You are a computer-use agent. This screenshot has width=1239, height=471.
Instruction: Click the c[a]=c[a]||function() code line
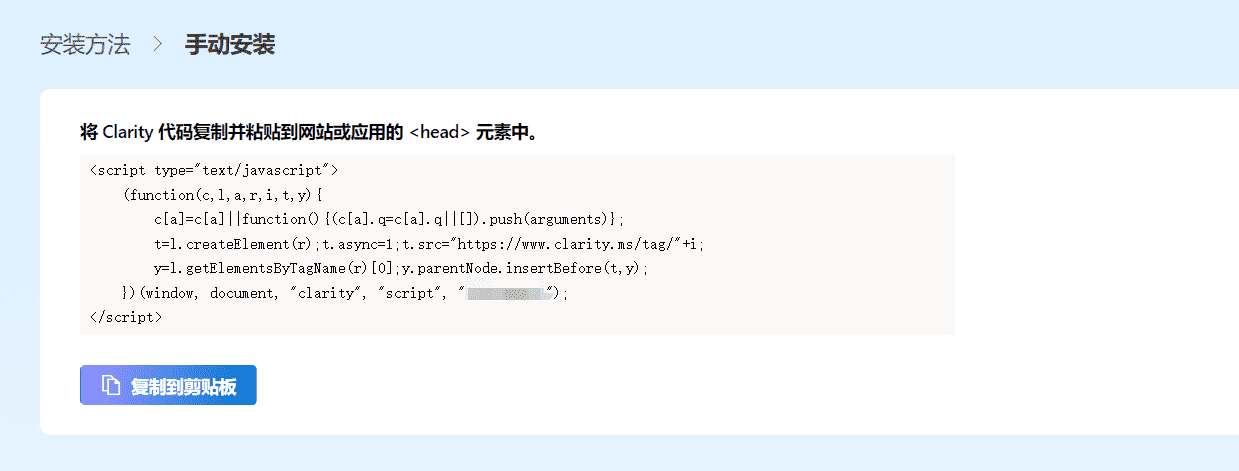(x=390, y=219)
